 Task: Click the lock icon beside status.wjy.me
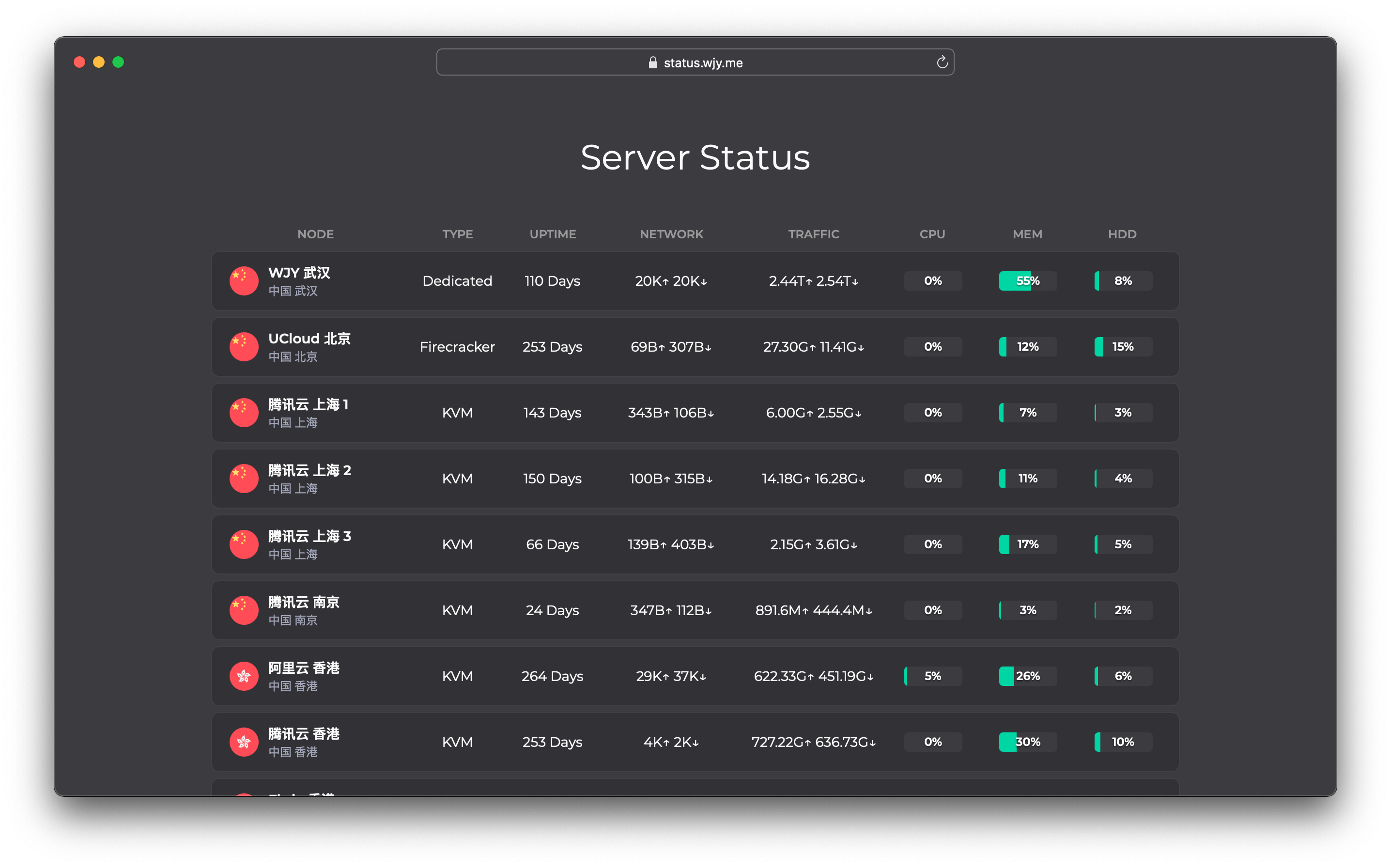(652, 62)
